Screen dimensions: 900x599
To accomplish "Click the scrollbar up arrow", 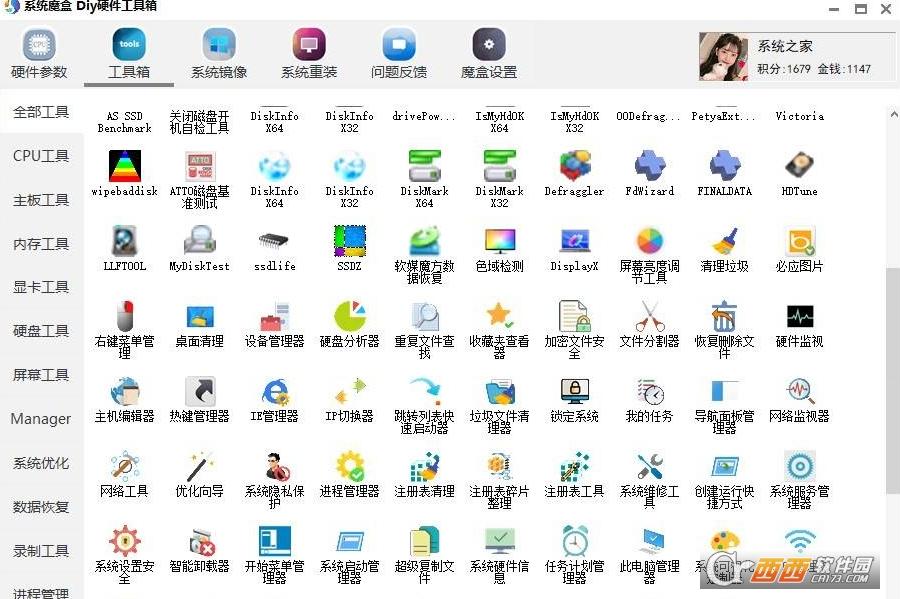I will [894, 115].
